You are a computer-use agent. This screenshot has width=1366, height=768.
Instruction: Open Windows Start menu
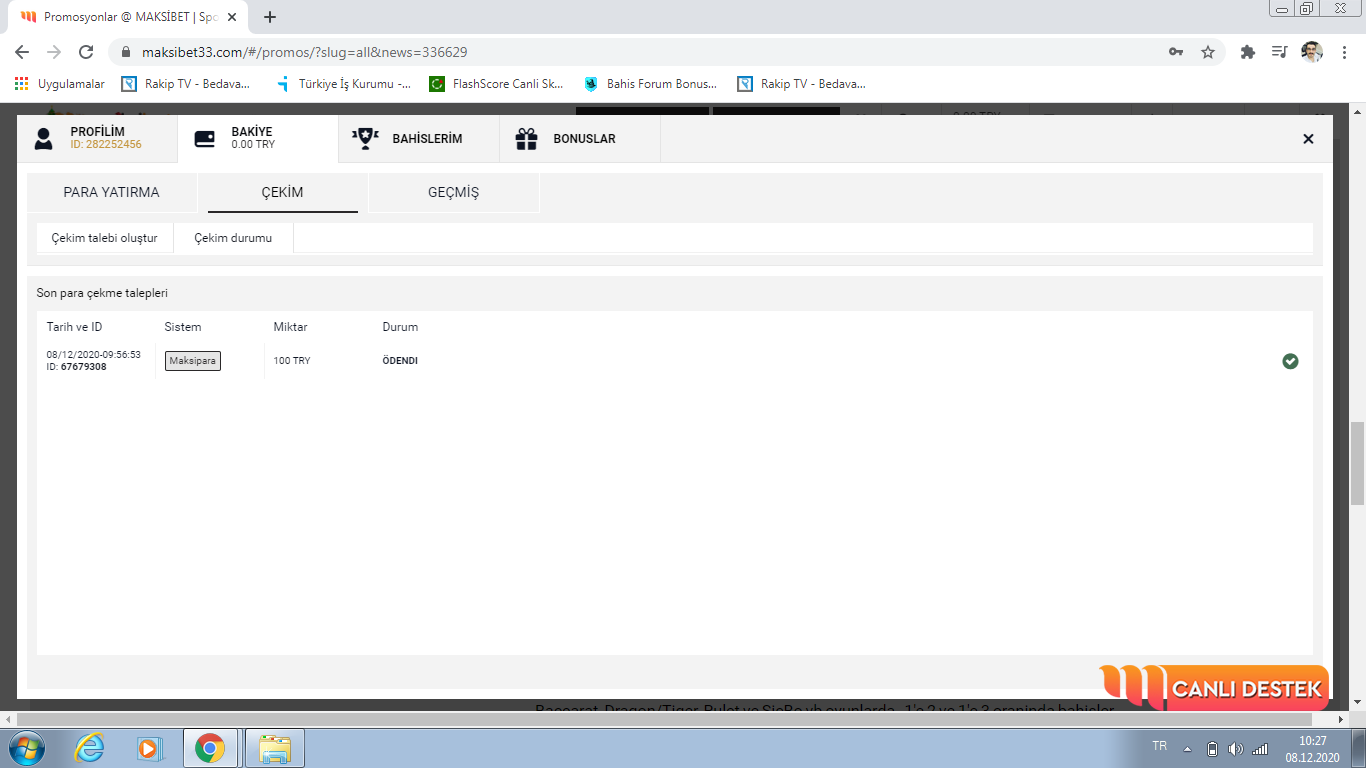[26, 748]
